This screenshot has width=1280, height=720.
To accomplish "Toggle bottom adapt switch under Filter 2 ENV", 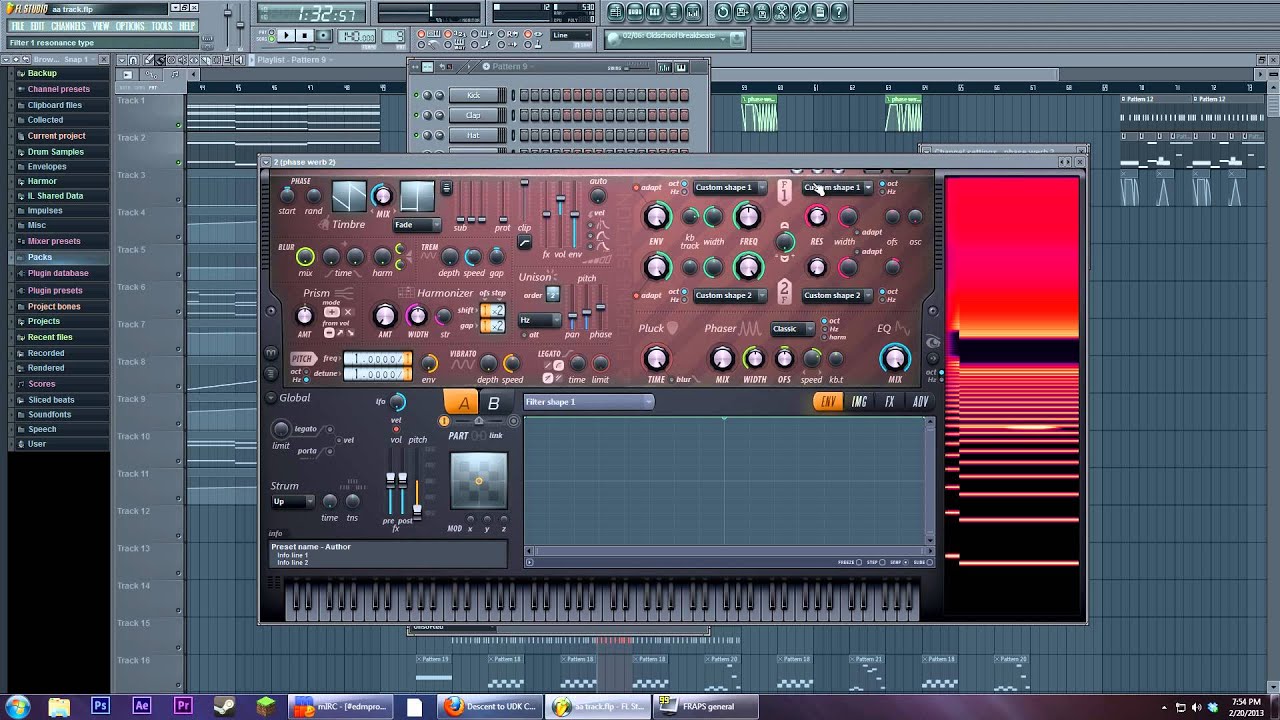I will [637, 295].
